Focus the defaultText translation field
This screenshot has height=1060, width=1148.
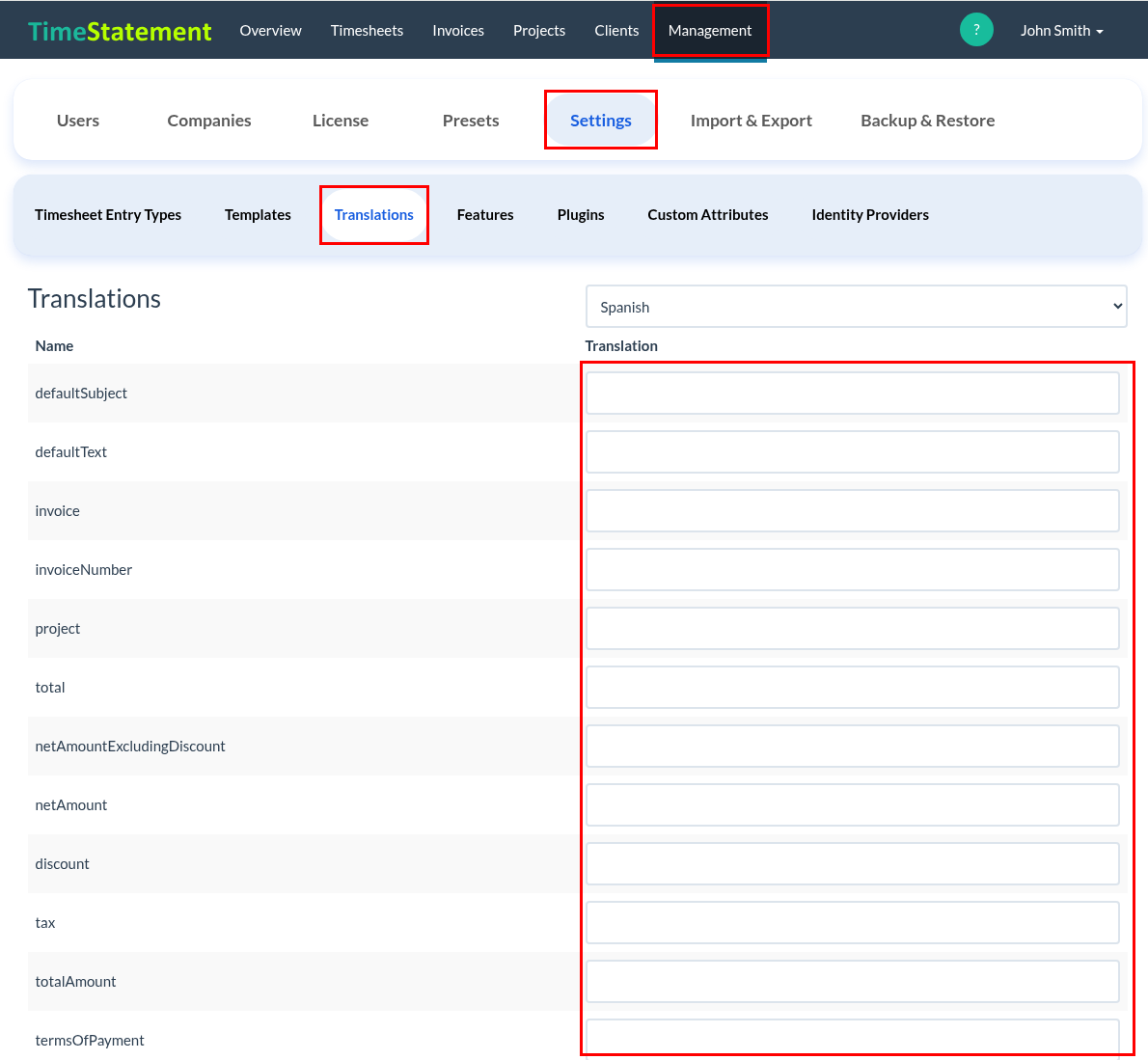[x=852, y=451]
